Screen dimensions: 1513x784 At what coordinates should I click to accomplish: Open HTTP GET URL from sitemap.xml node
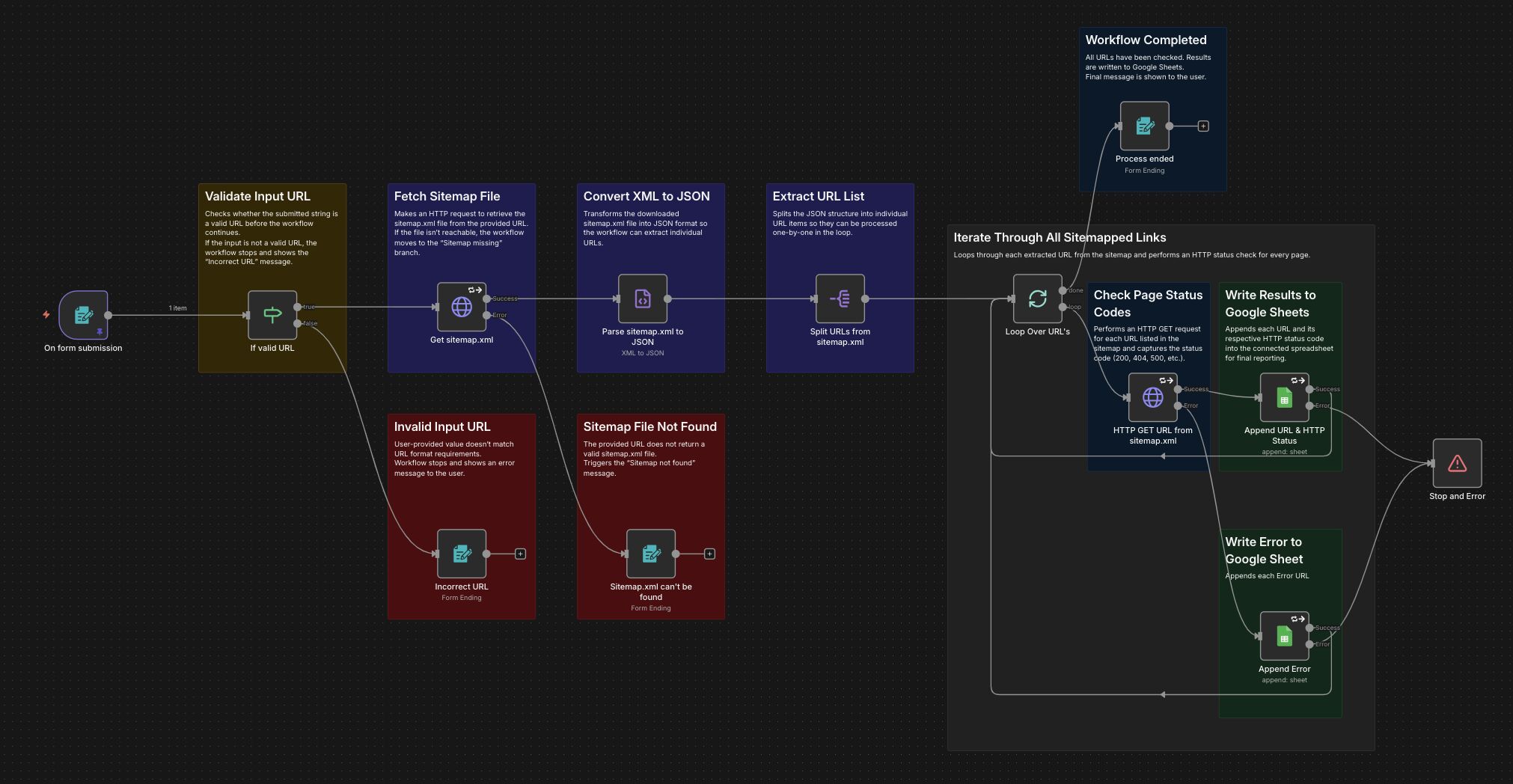coord(1152,397)
